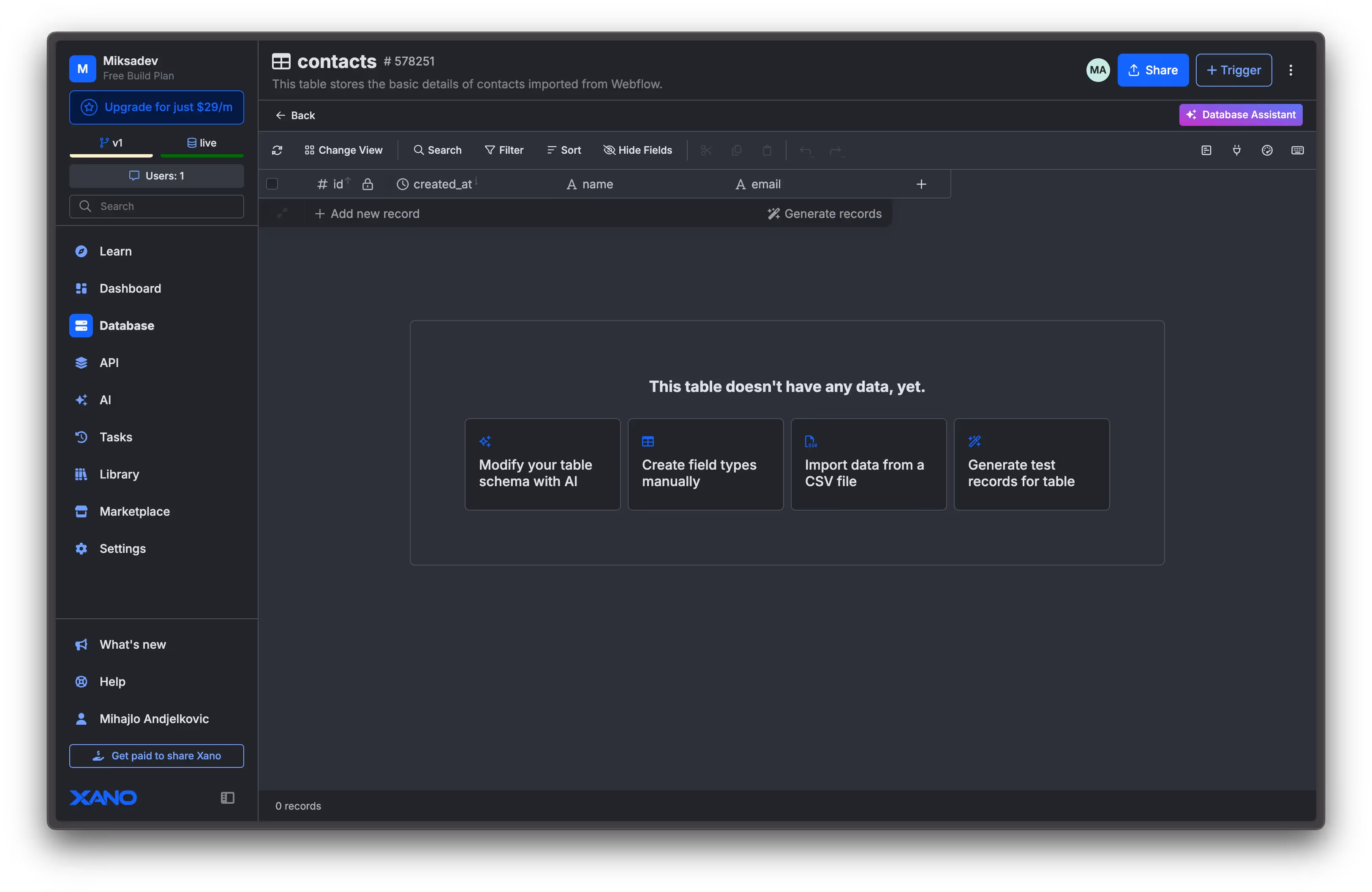Add a new column with plus icon
Image resolution: width=1372 pixels, height=892 pixels.
[921, 185]
